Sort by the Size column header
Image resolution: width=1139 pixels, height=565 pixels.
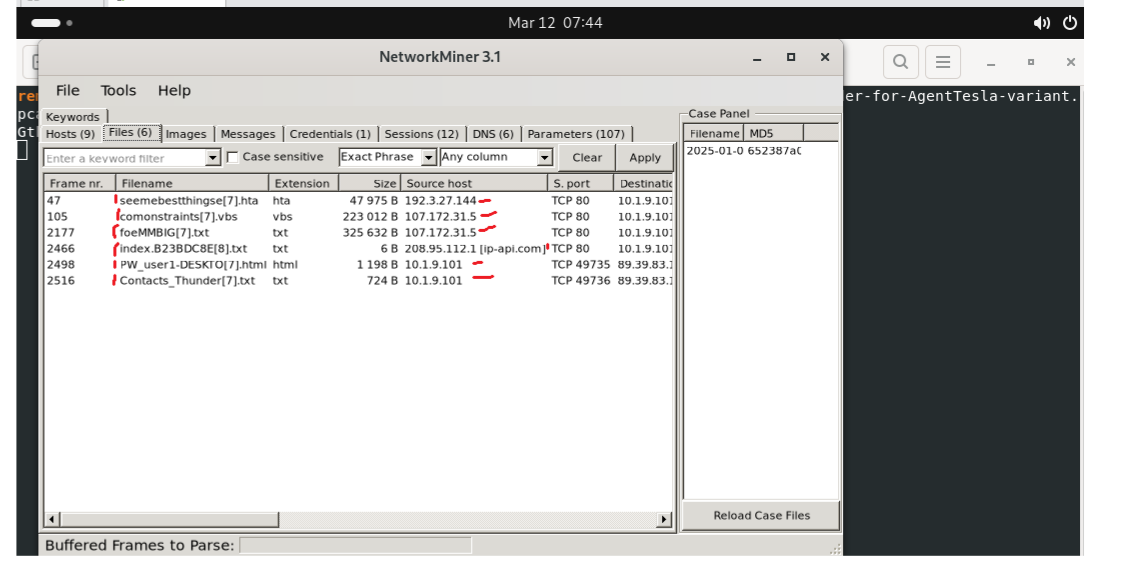click(x=369, y=184)
